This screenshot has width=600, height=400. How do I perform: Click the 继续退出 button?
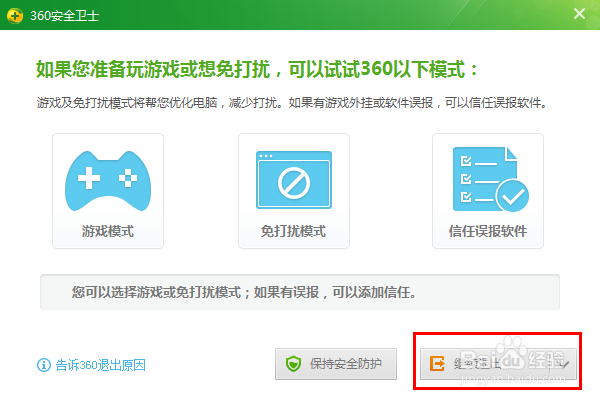[498, 364]
